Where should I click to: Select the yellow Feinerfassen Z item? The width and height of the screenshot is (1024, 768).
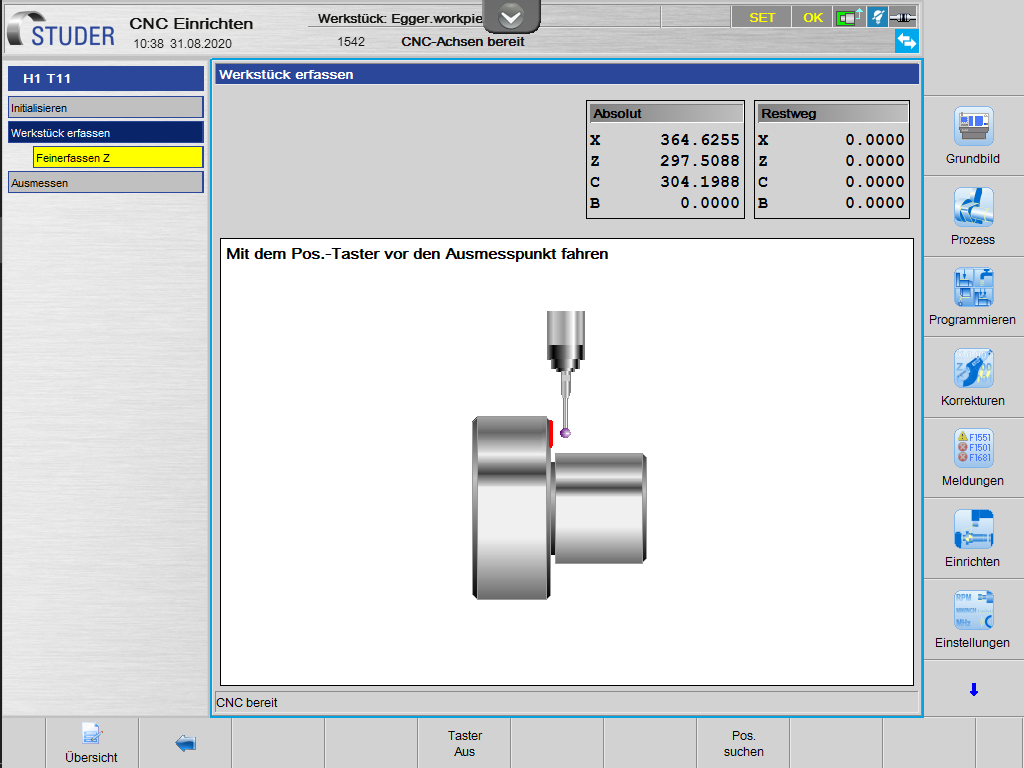coord(117,158)
